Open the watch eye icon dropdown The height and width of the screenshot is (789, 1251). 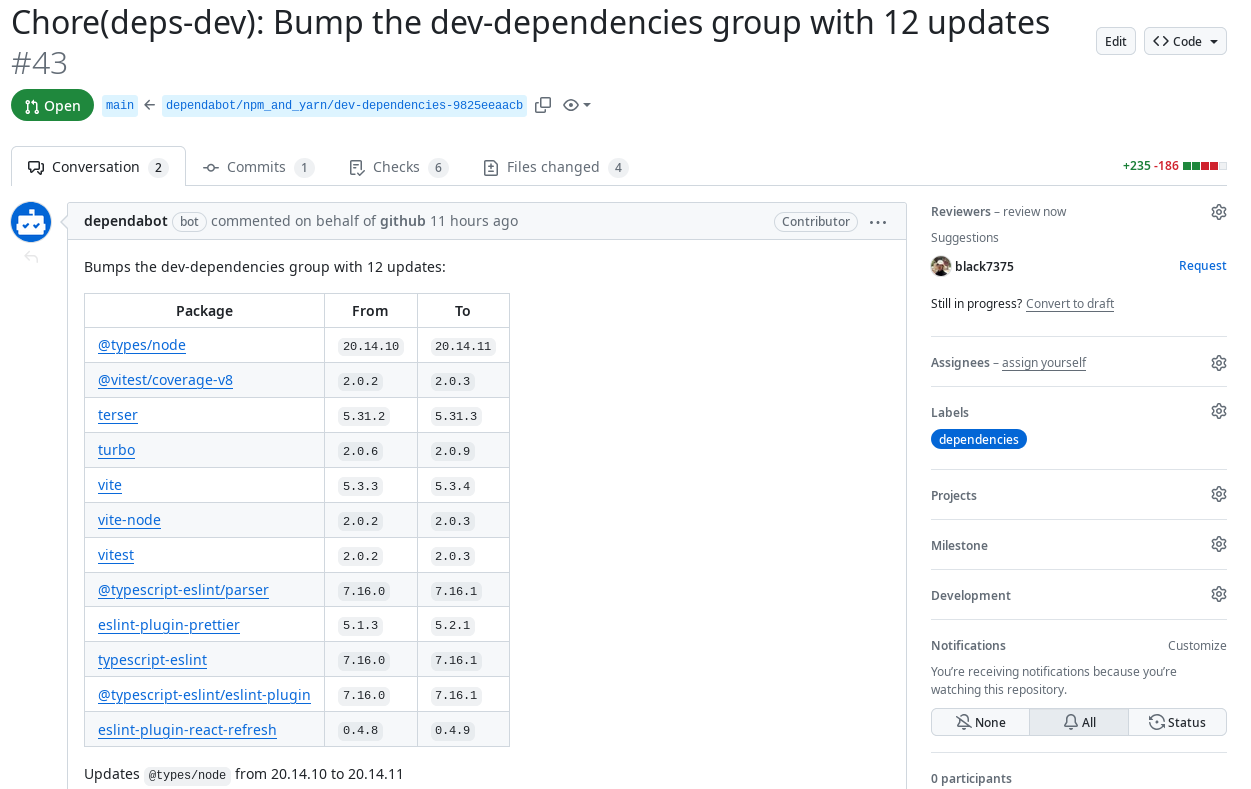pyautogui.click(x=577, y=105)
